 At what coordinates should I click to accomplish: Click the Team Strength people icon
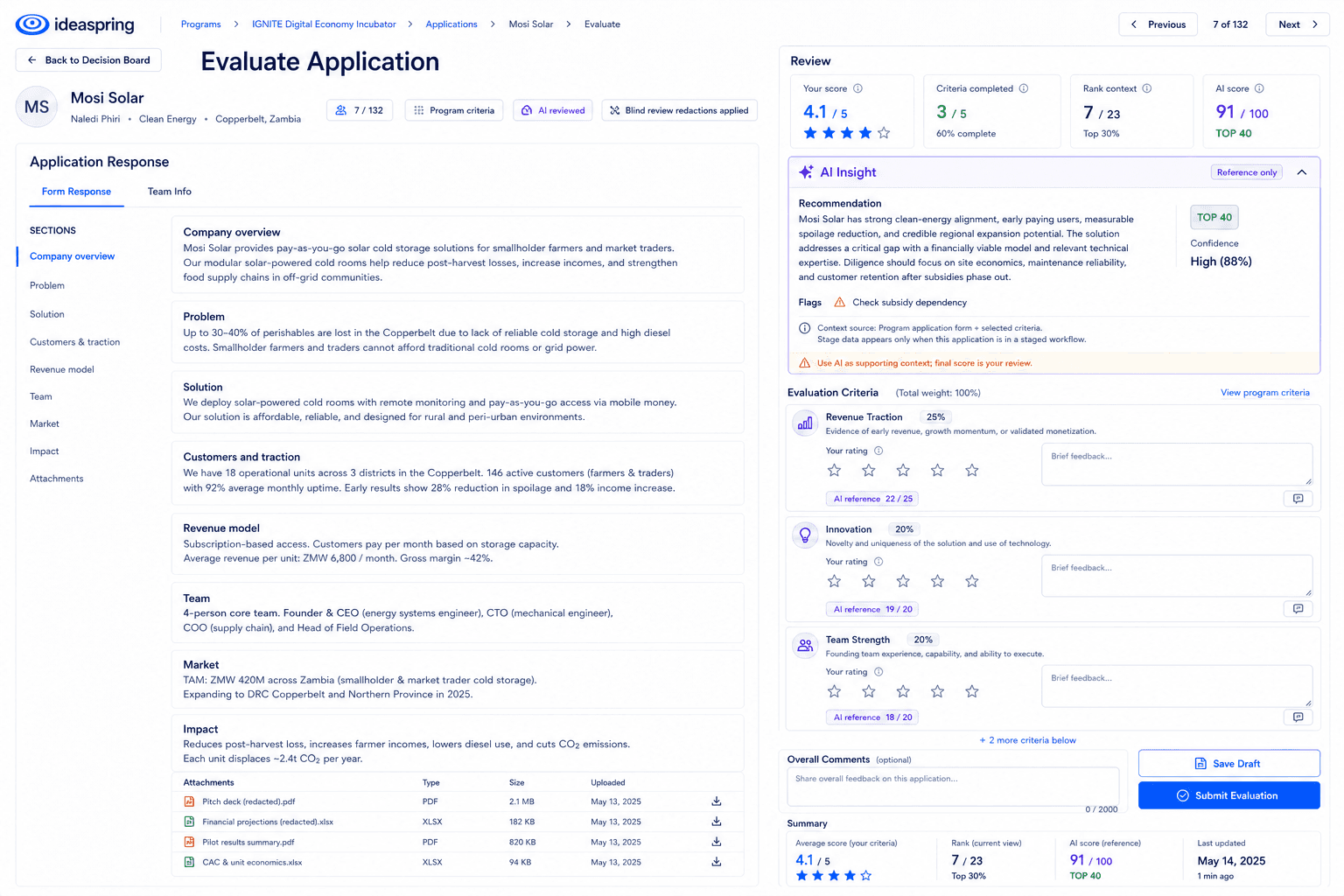click(x=805, y=646)
